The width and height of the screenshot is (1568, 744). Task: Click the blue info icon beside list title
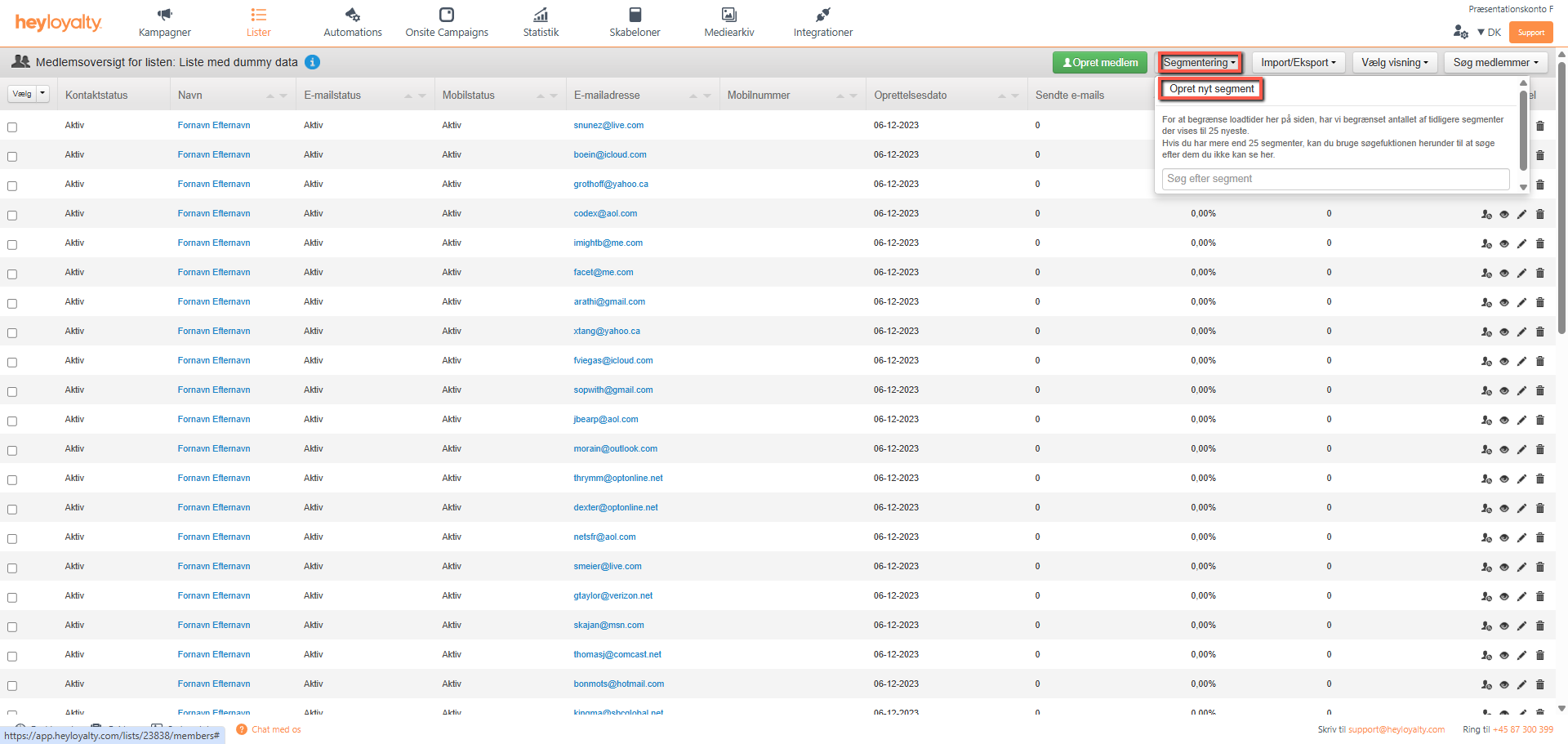pos(312,62)
